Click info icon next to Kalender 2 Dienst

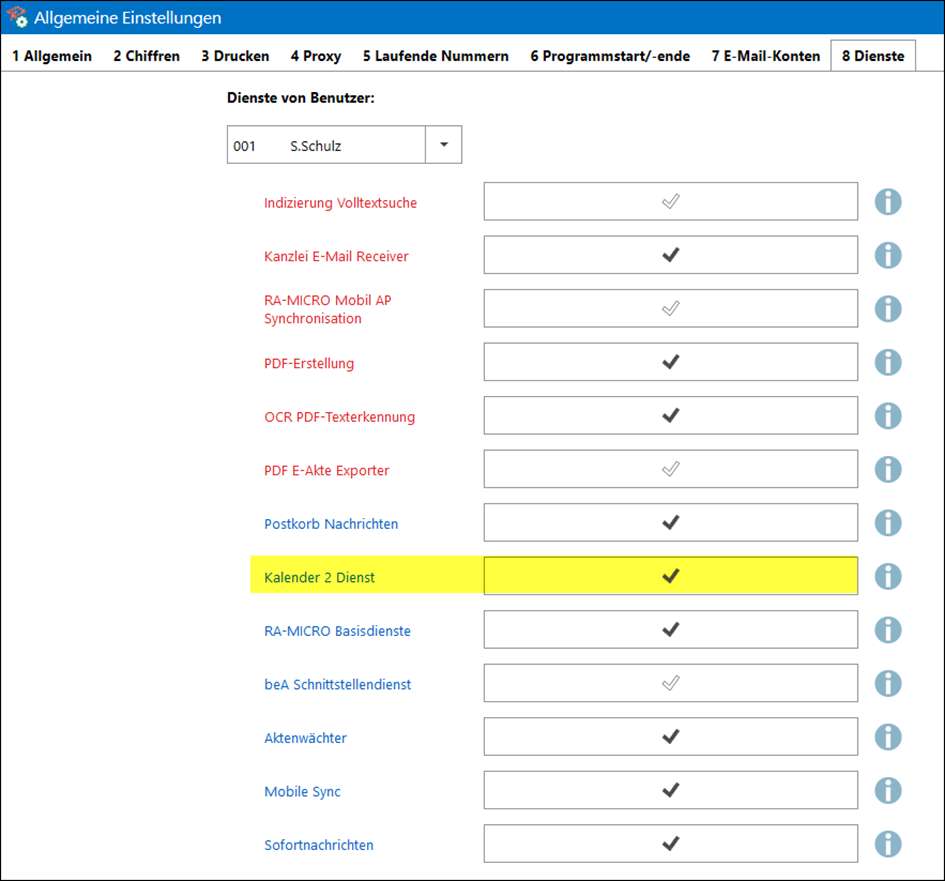[888, 576]
